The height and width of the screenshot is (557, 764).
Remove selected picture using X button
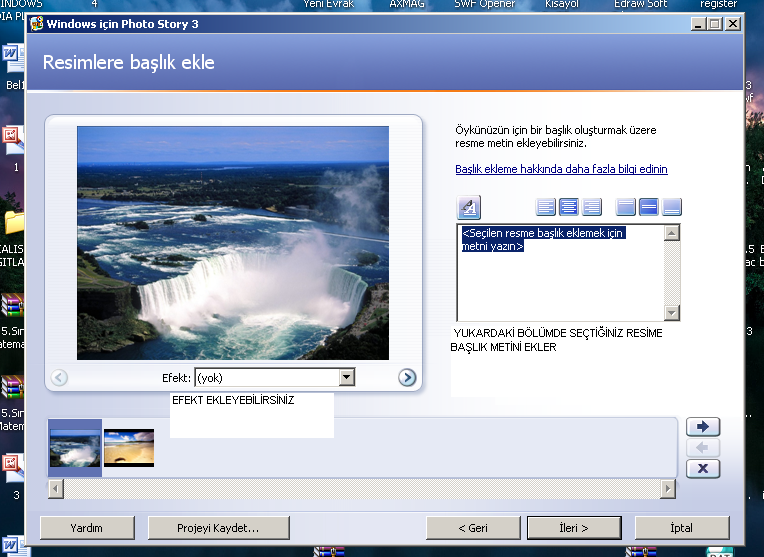pyautogui.click(x=703, y=468)
